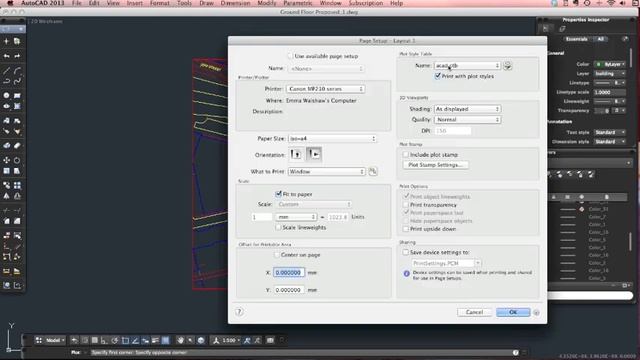640x360 pixels.
Task: Open plot style table editor icon
Action: tap(507, 65)
